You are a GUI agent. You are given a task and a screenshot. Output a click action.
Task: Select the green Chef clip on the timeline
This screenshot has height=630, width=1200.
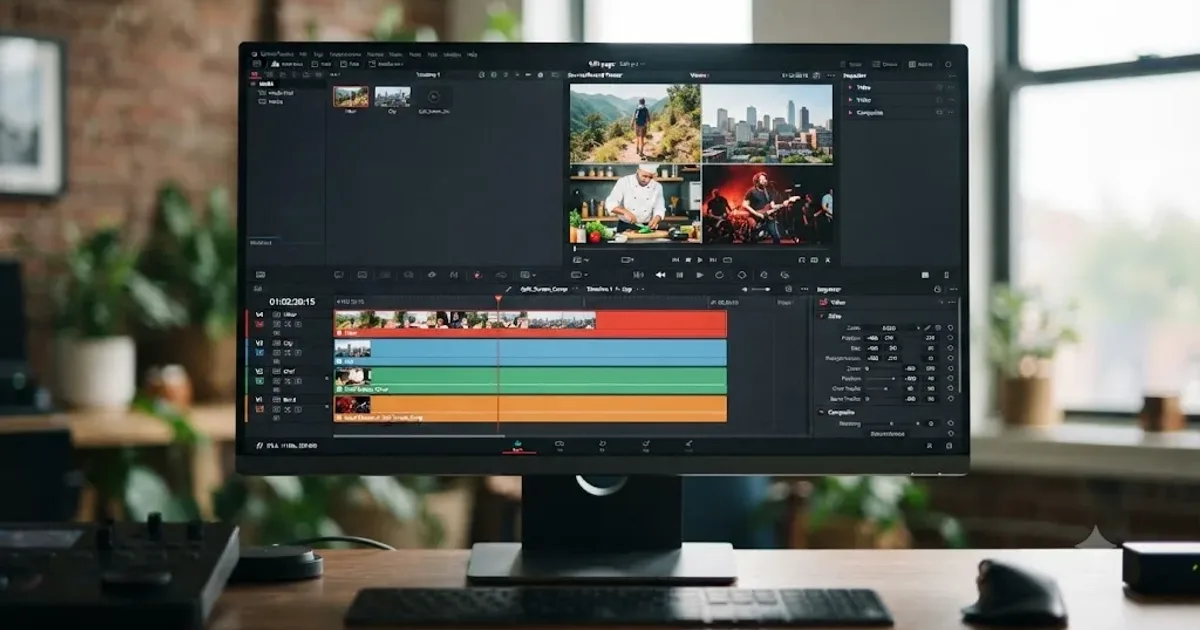[530, 380]
